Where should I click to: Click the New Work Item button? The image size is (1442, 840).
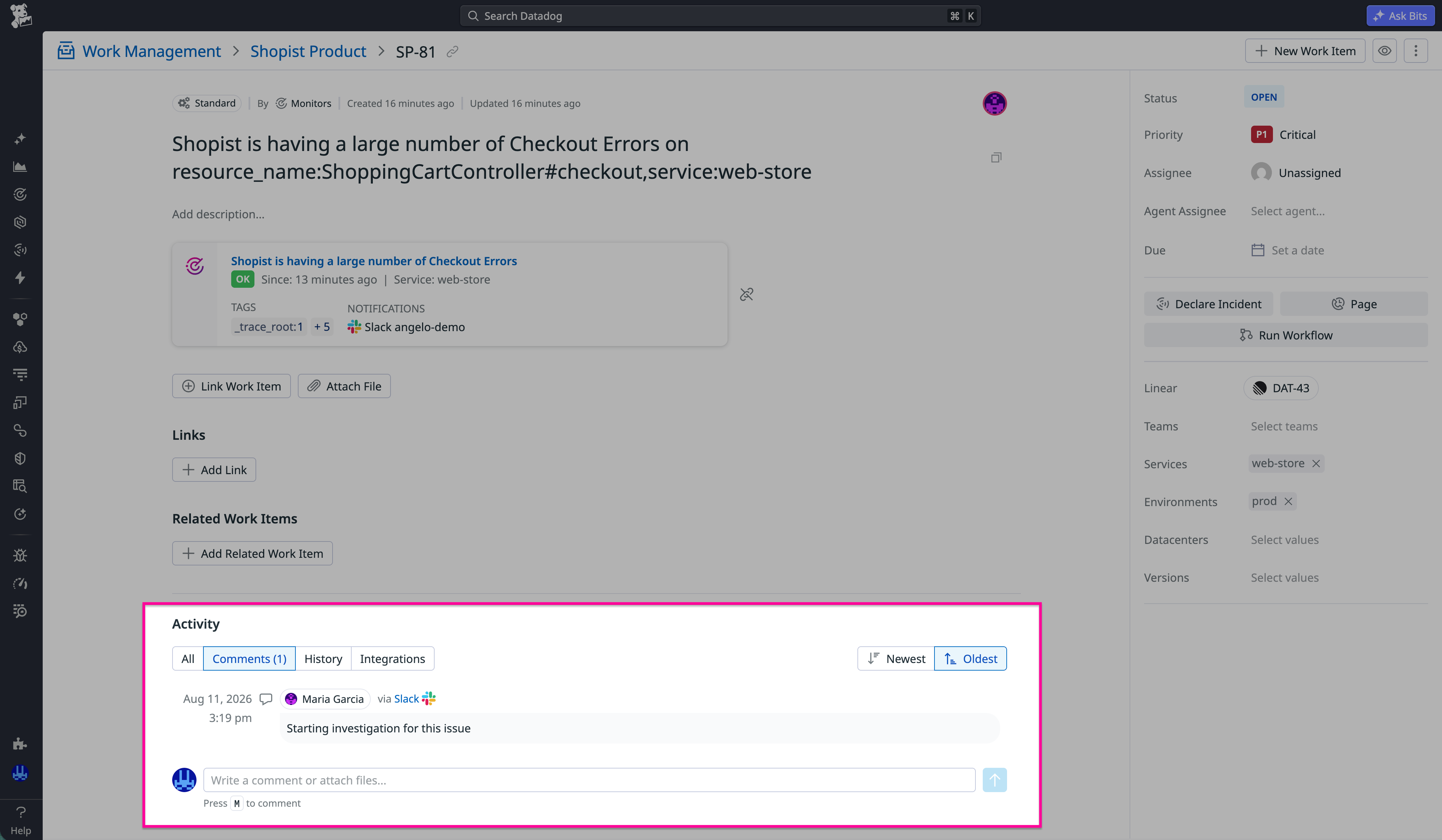pyautogui.click(x=1305, y=51)
